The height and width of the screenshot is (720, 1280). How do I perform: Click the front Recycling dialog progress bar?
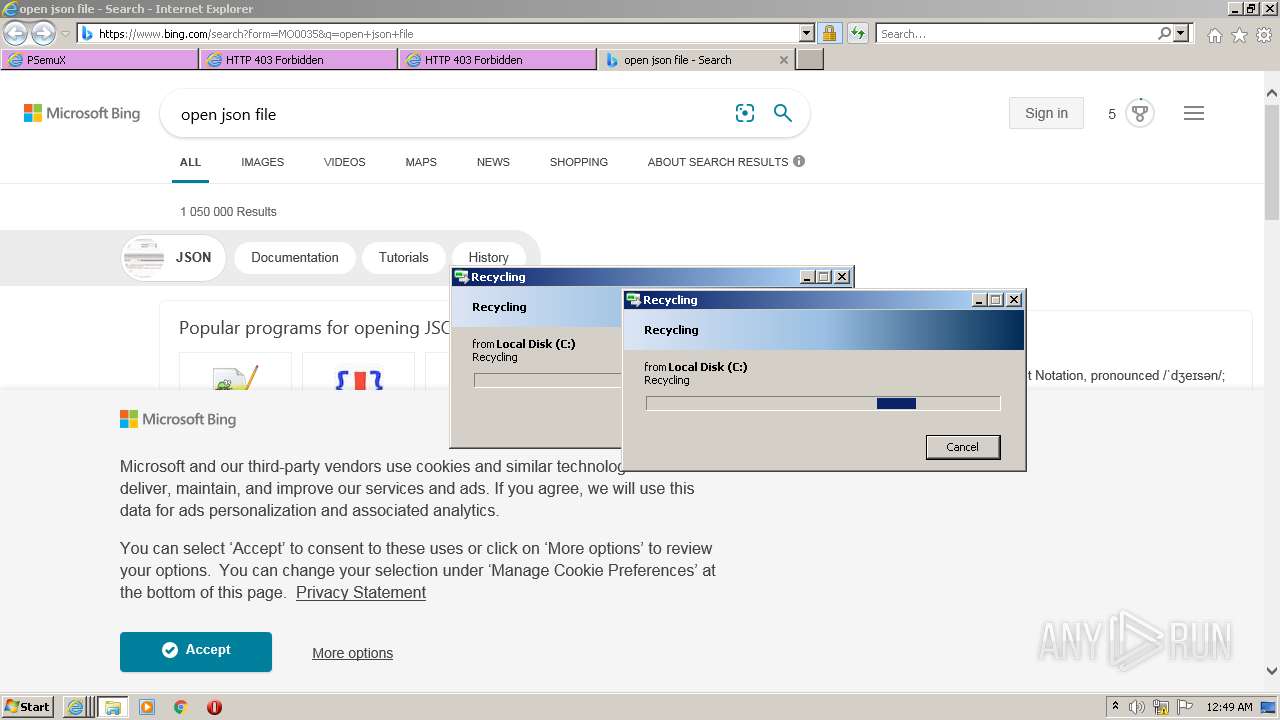click(823, 403)
